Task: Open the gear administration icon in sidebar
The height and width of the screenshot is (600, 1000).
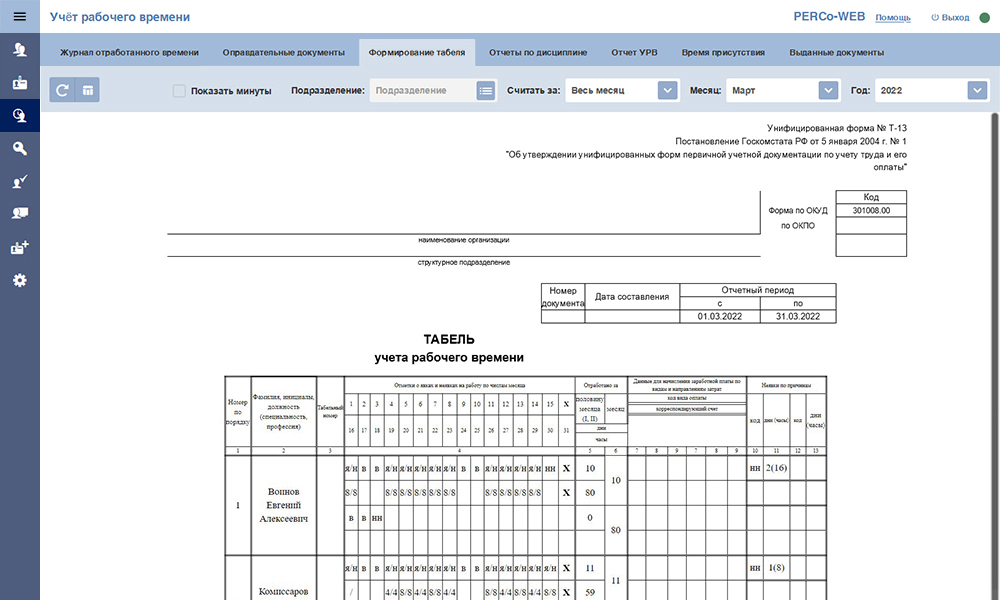Action: [20, 280]
